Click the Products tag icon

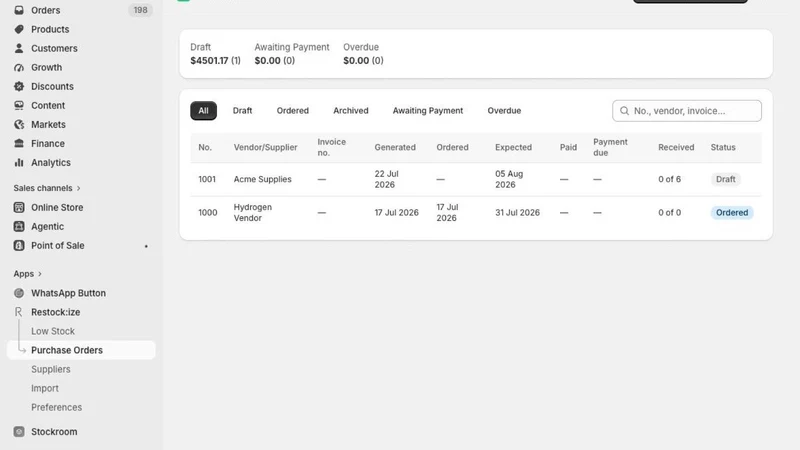[19, 29]
